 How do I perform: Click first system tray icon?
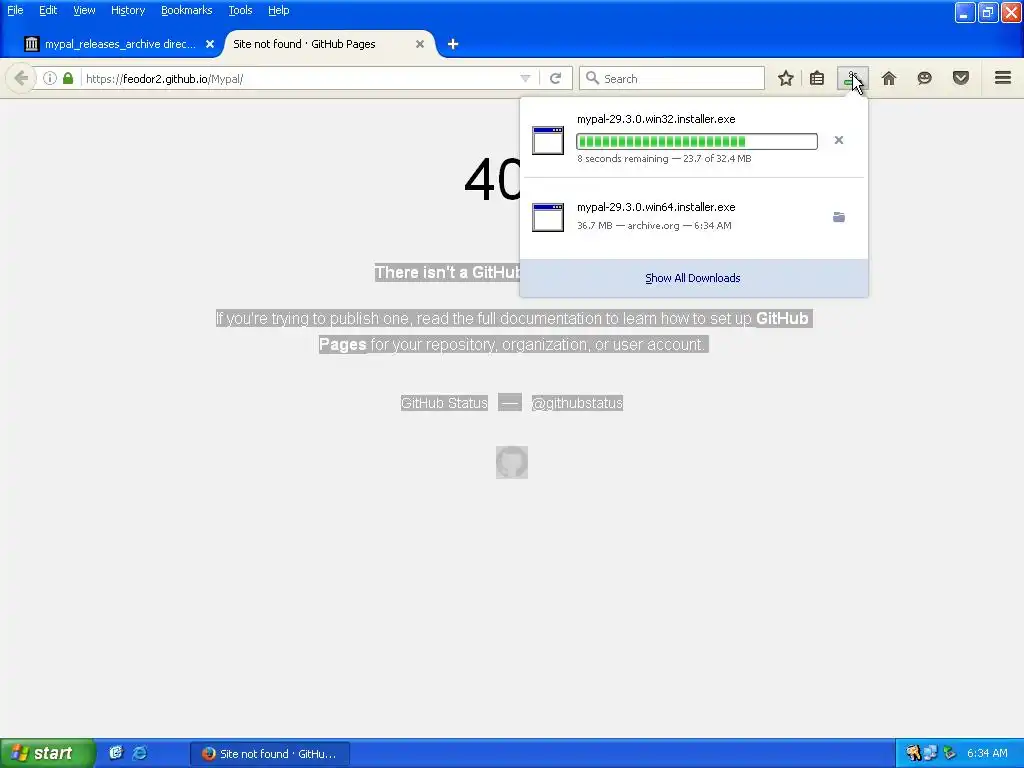(914, 754)
